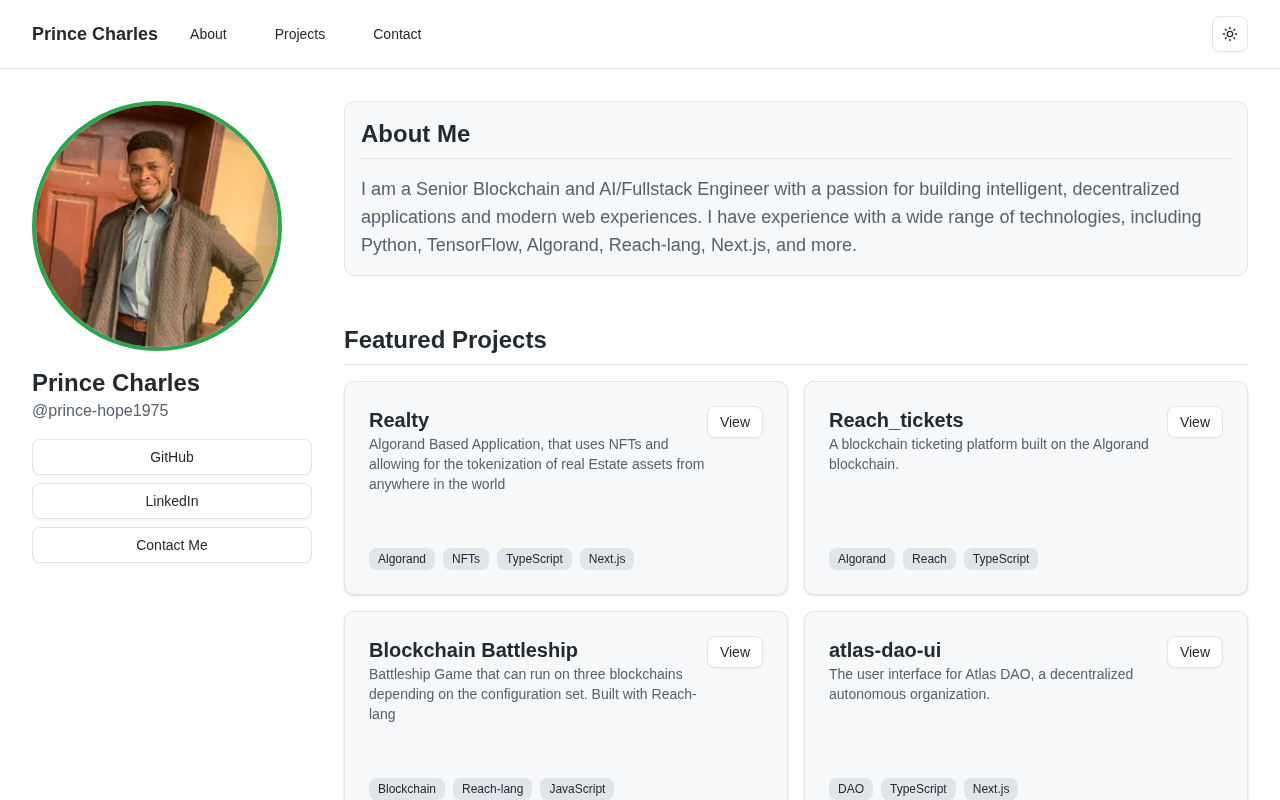Click the Prince Charles site title
Screen dimensions: 1280x800
coord(95,34)
